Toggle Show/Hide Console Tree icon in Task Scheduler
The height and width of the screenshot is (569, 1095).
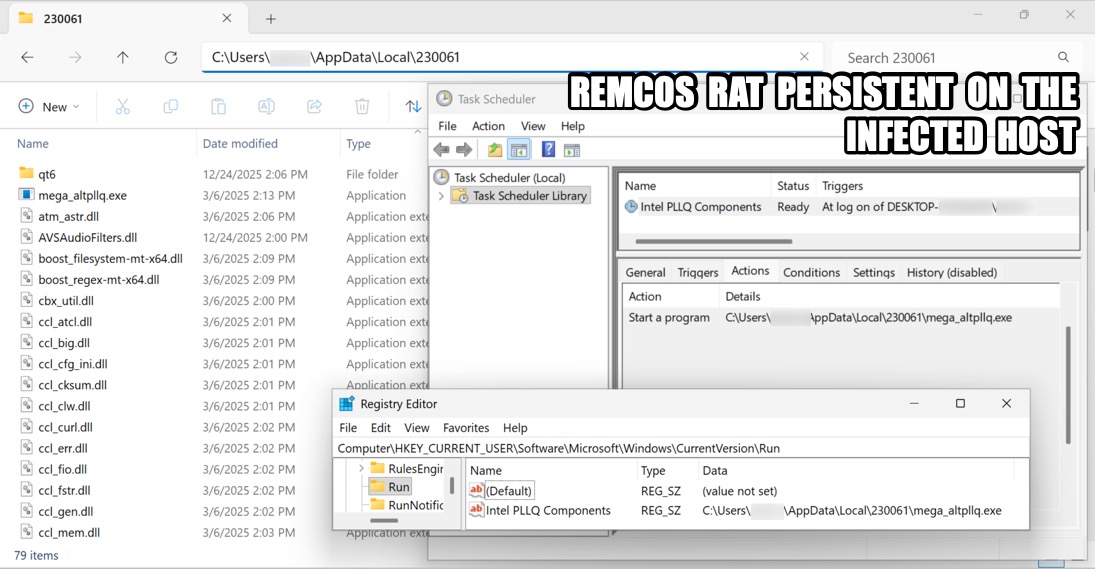519,150
